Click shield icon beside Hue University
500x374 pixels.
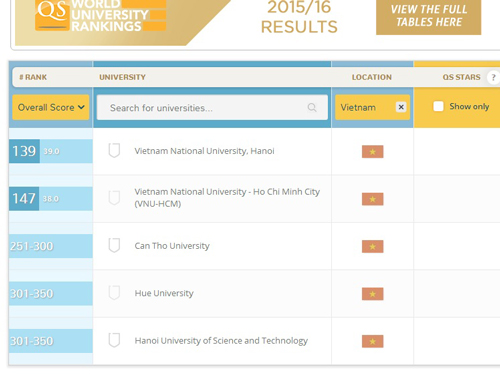click(114, 293)
